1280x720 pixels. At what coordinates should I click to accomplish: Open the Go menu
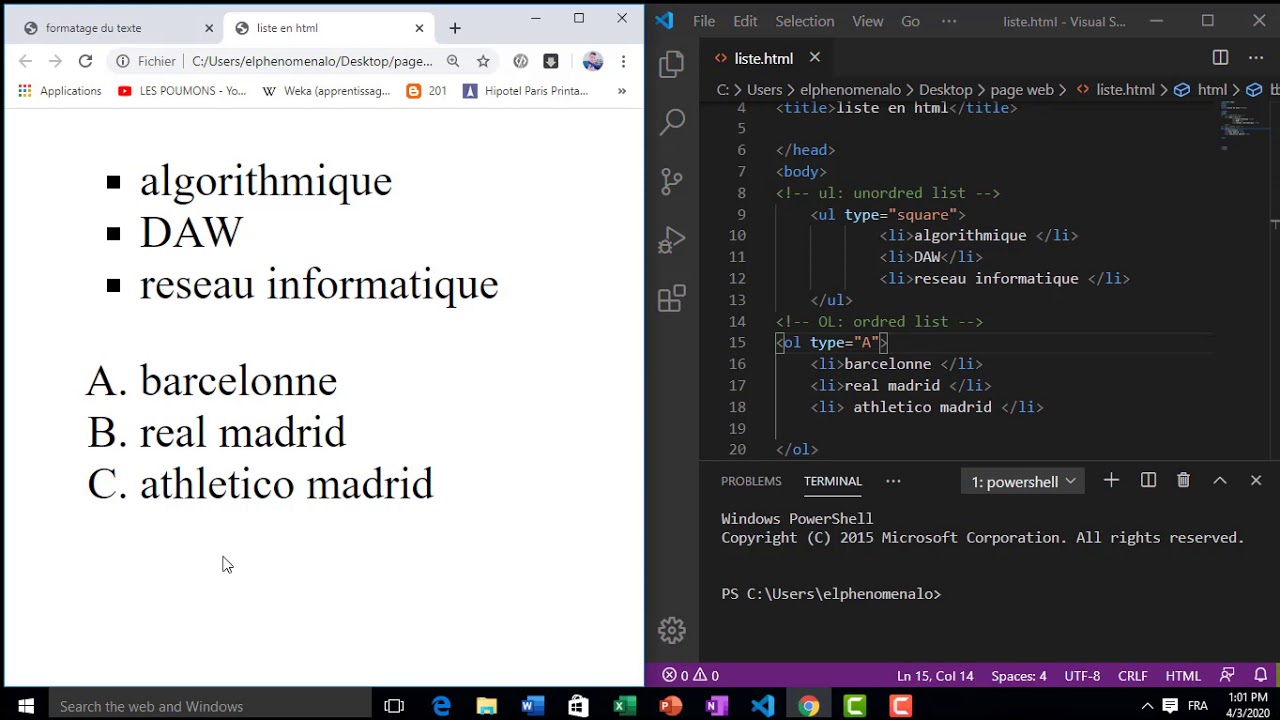[x=910, y=21]
